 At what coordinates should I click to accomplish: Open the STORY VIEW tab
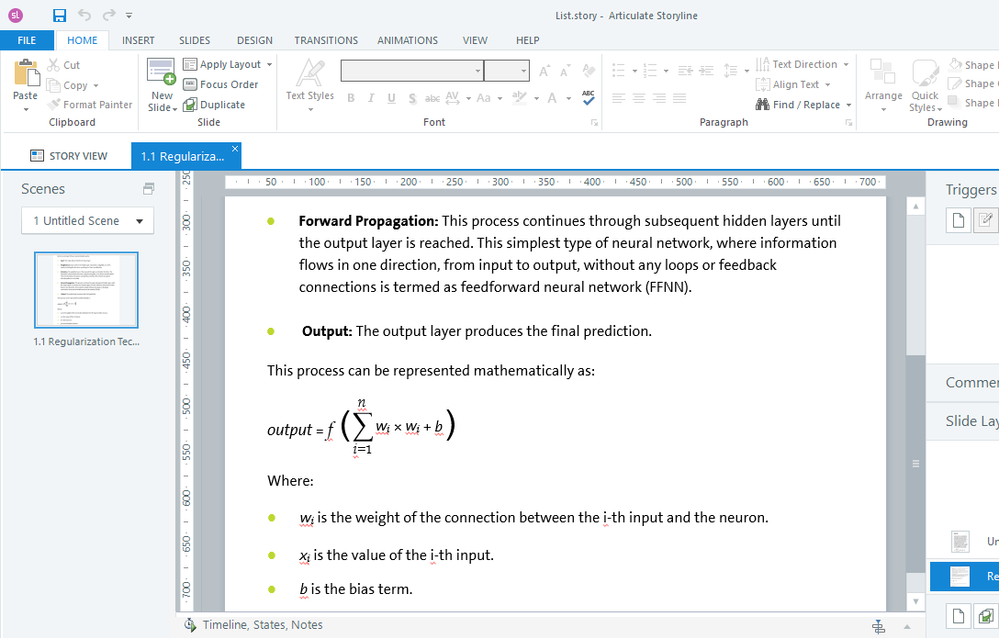coord(69,156)
